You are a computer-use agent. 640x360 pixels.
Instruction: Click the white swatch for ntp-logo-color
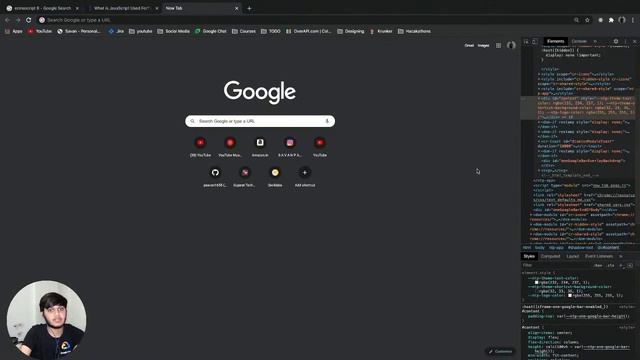coord(570,295)
